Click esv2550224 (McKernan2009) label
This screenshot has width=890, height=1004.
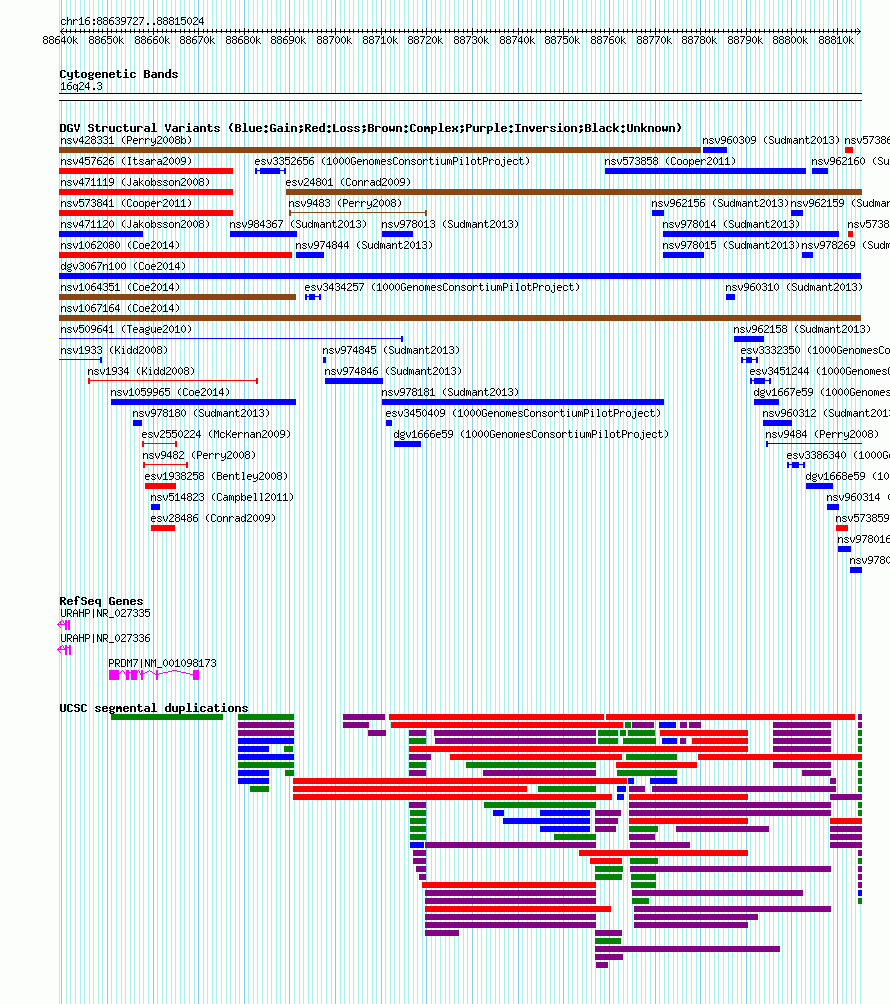click(216, 435)
